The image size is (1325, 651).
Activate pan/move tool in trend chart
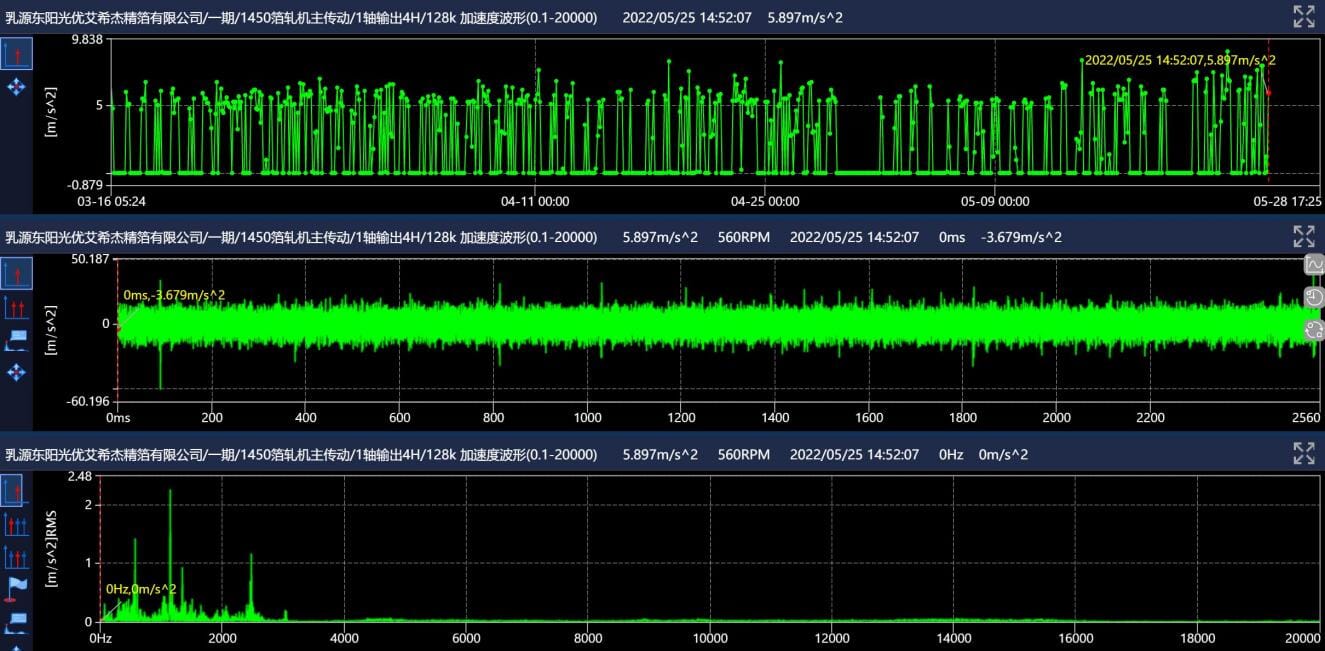(16, 87)
